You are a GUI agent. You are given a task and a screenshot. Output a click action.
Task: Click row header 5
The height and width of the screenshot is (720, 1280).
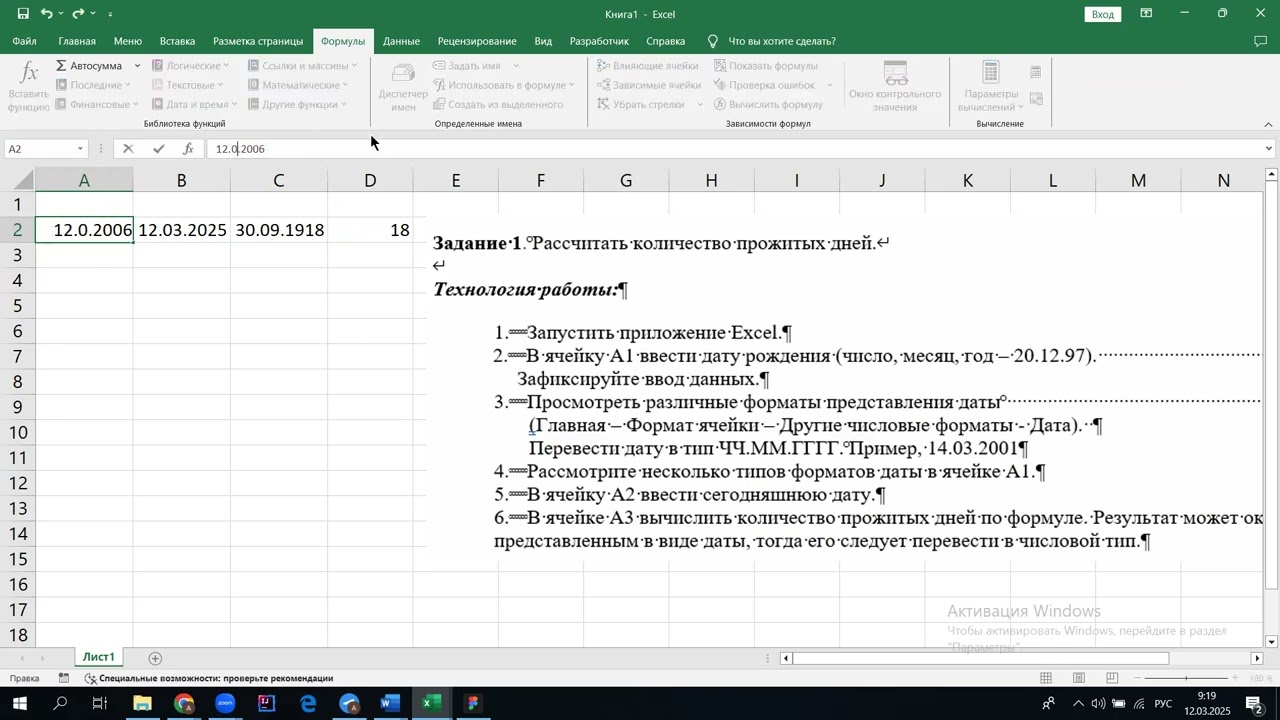click(x=17, y=305)
